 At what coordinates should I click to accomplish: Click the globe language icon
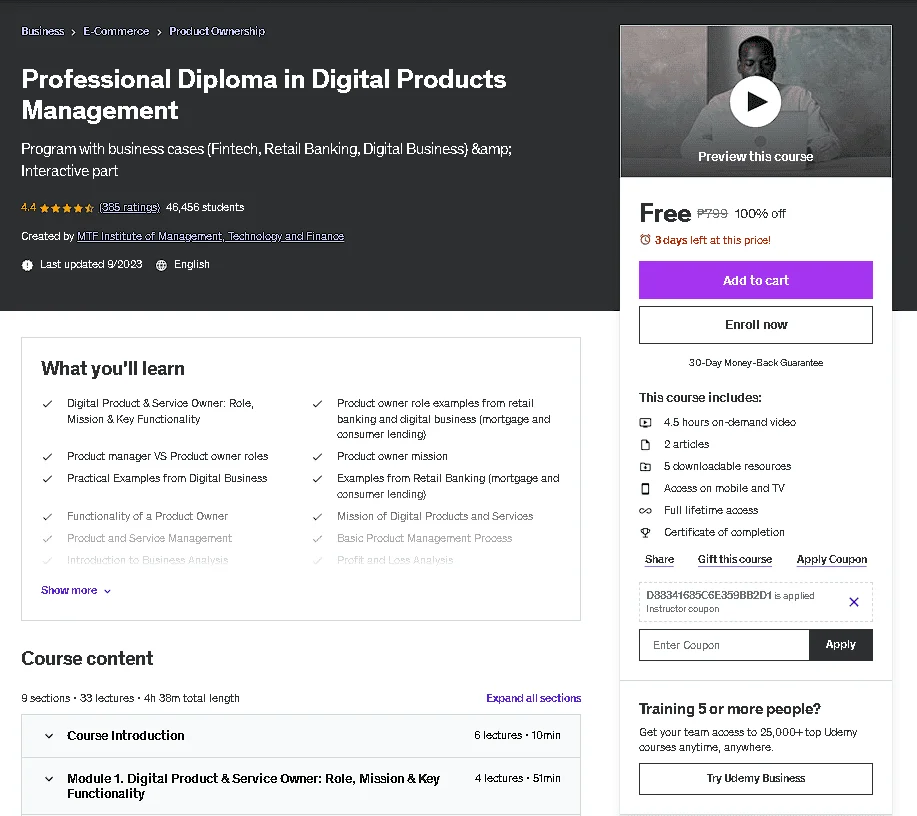161,265
